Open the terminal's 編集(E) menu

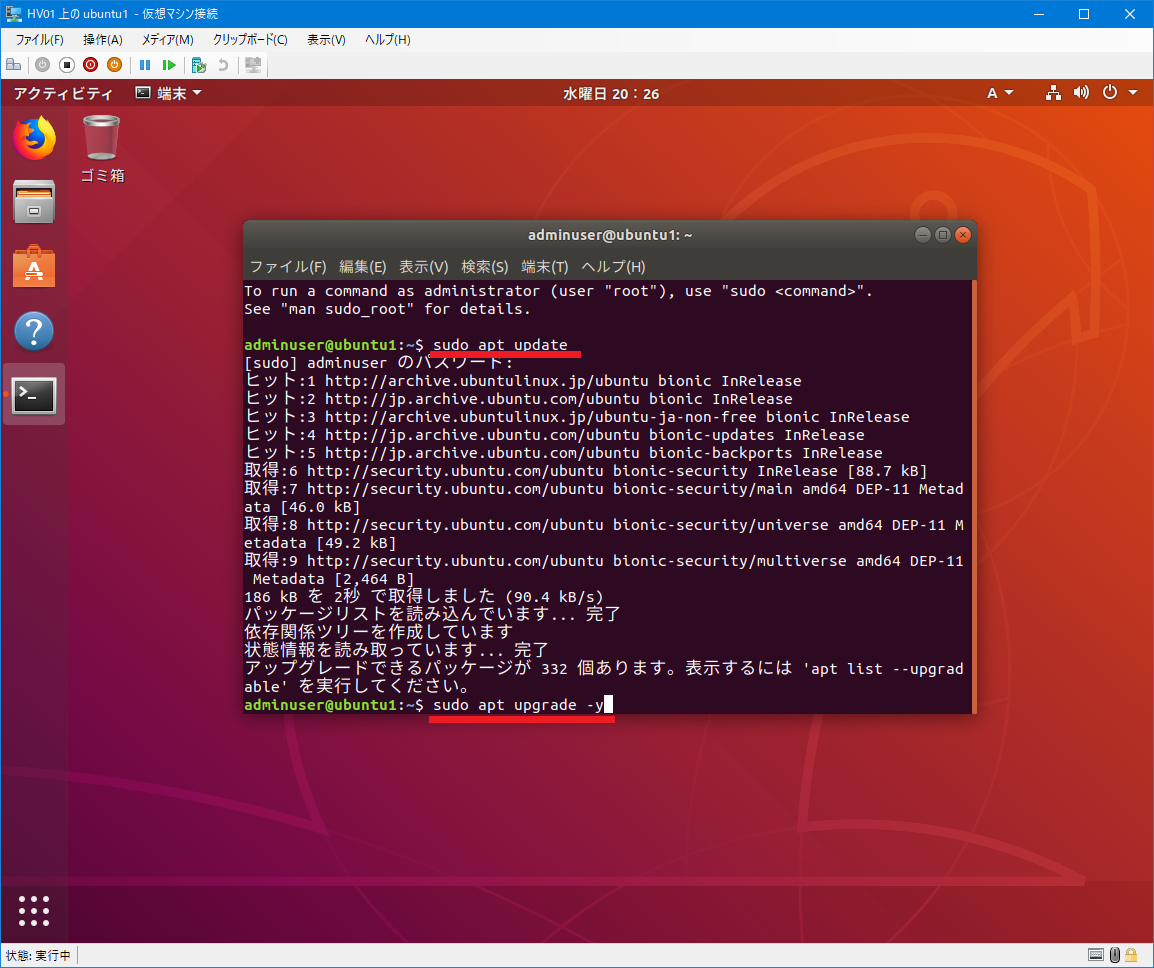[362, 267]
